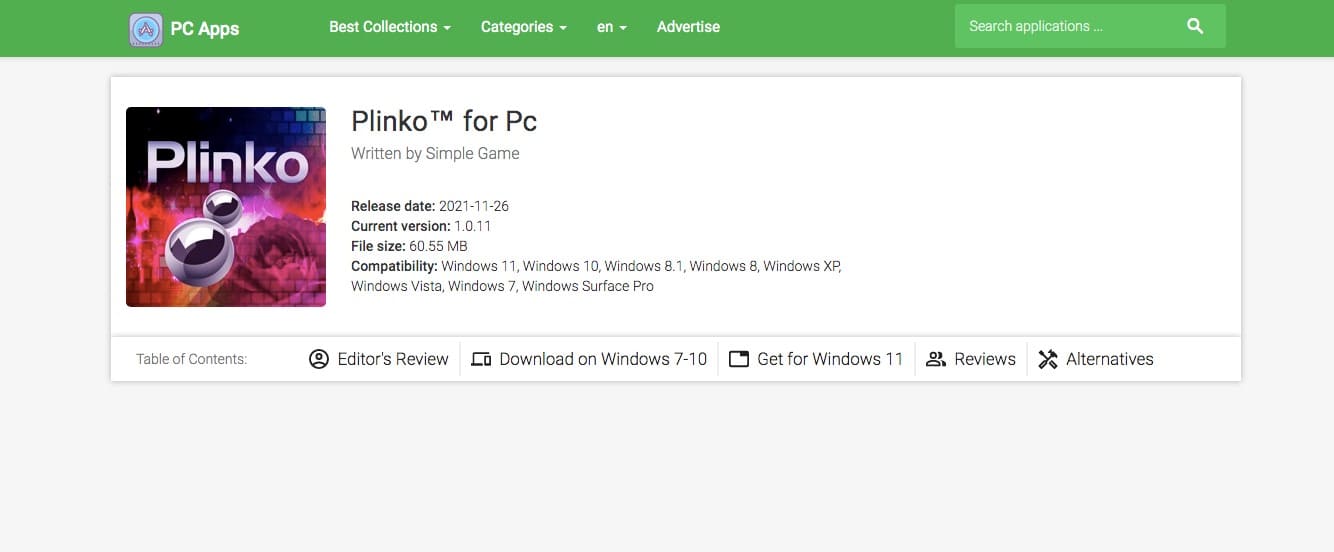Click the Compatibility label text
The height and width of the screenshot is (552, 1334).
[394, 266]
